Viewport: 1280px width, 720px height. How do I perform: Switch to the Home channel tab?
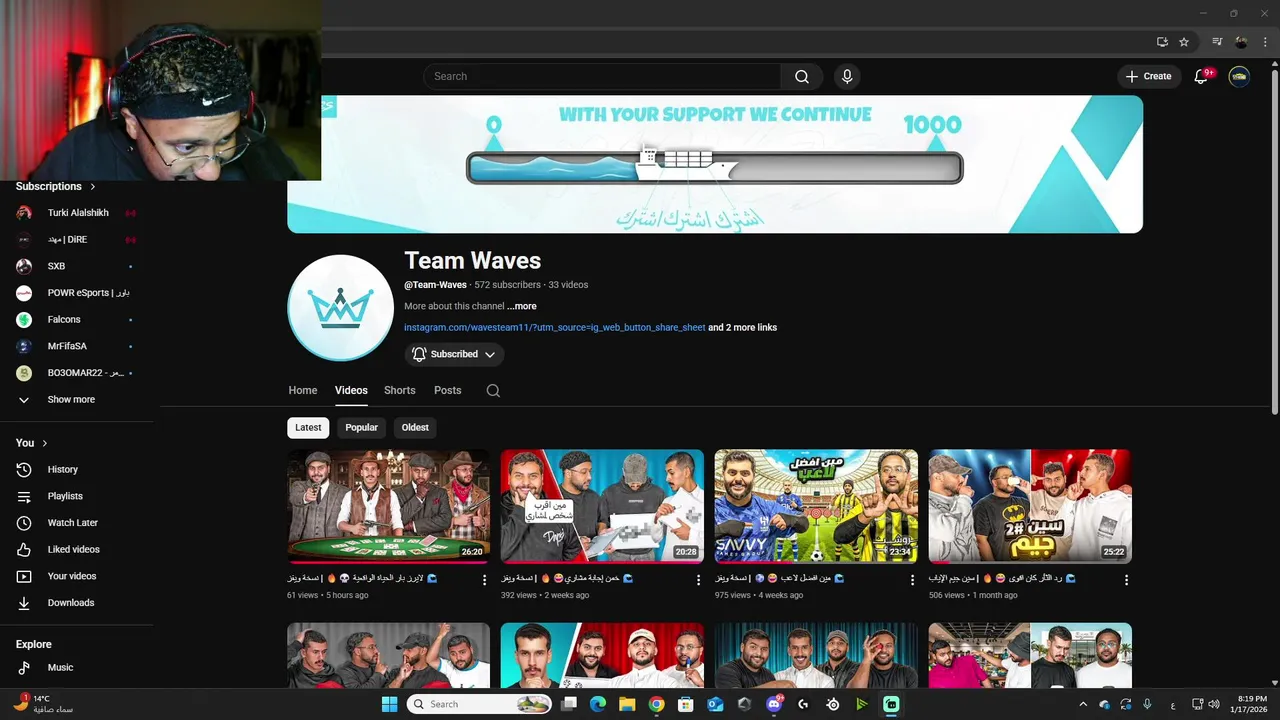click(x=303, y=391)
